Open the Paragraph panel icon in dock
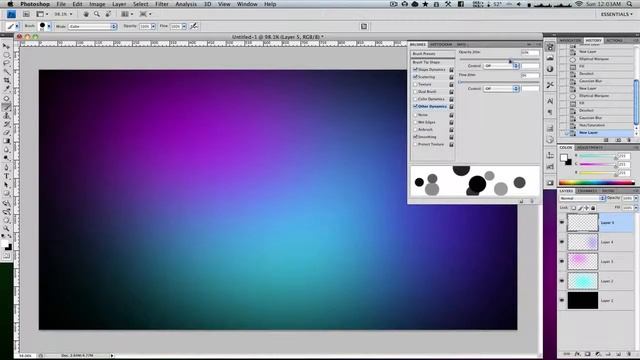Screen dimensions: 640x360 [x=550, y=112]
